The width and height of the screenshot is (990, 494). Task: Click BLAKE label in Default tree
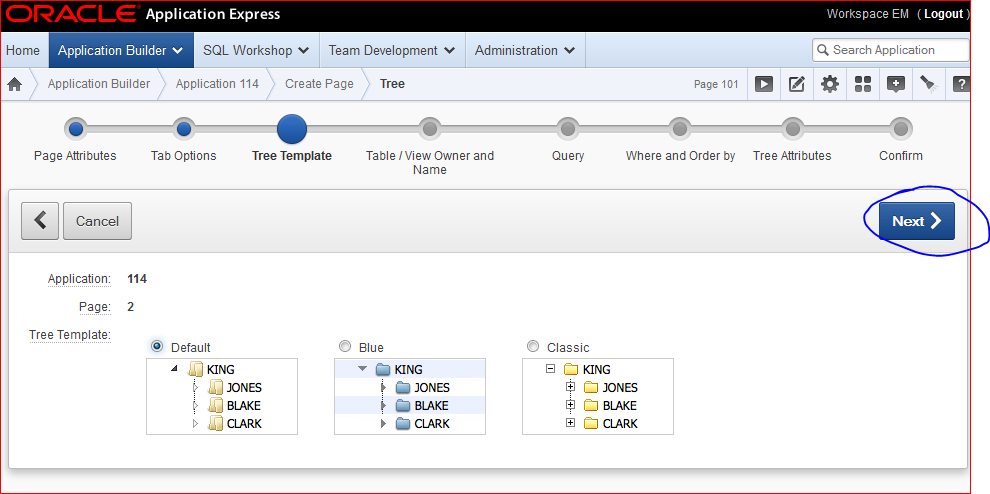click(244, 406)
